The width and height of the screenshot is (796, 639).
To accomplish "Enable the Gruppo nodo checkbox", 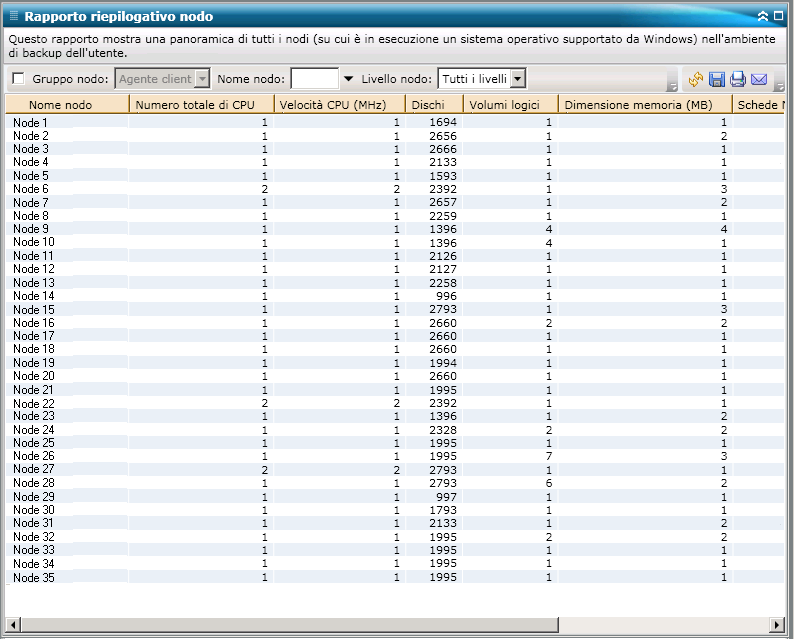I will [18, 79].
